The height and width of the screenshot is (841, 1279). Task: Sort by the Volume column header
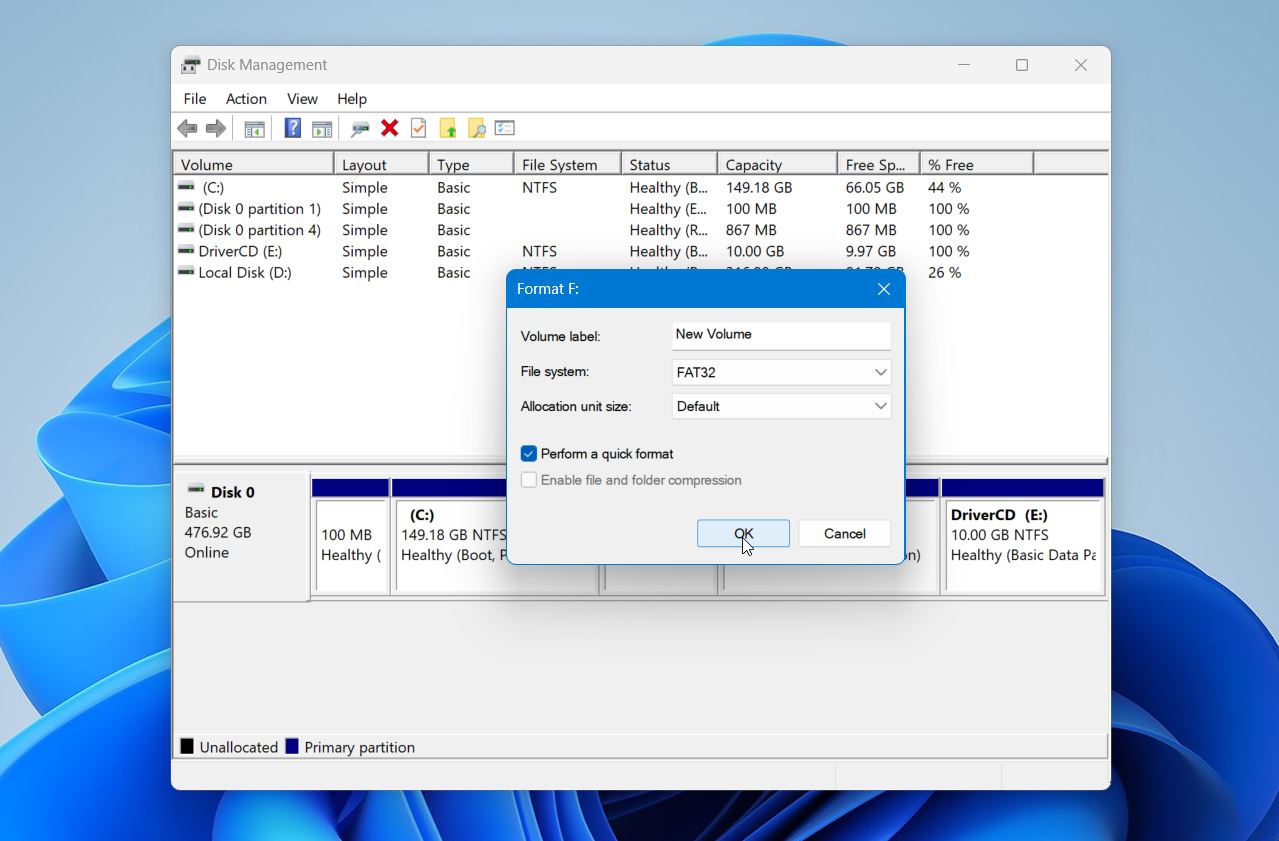tap(254, 164)
